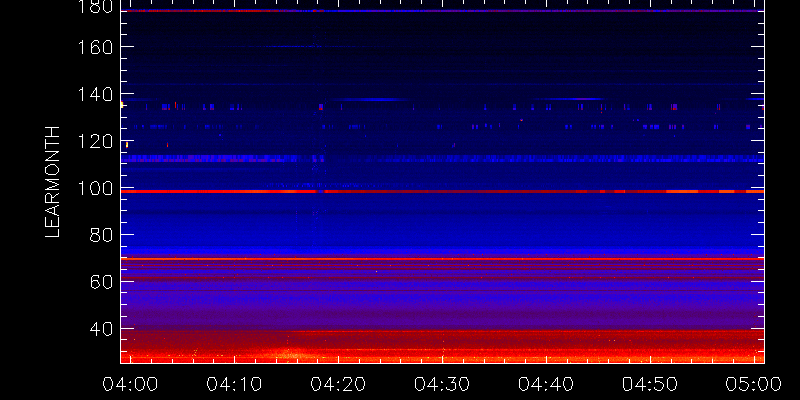Click the 180 frequency axis label
This screenshot has width=800, height=400.
click(95, 6)
